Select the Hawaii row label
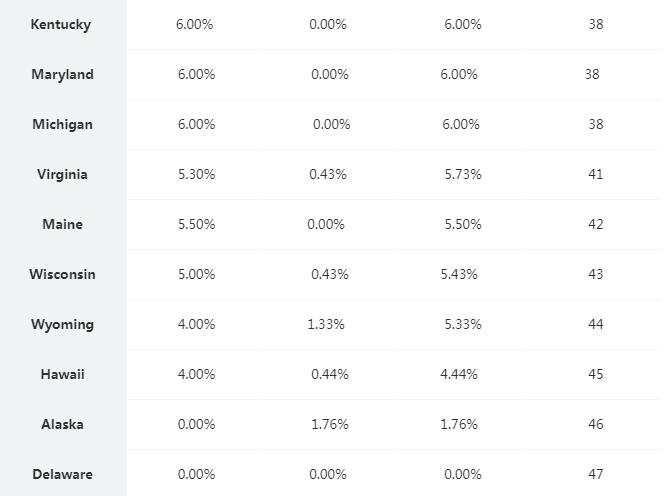Screen dimensions: 666x496 62,375
